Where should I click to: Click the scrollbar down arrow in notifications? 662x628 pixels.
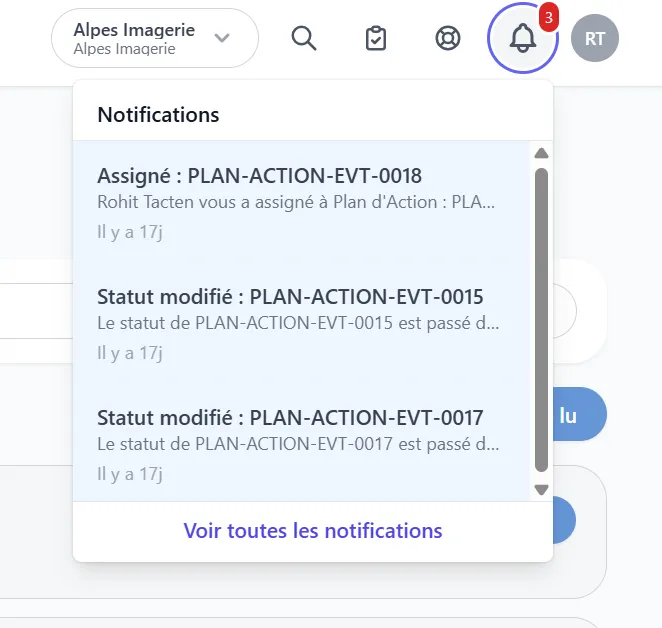click(x=541, y=489)
